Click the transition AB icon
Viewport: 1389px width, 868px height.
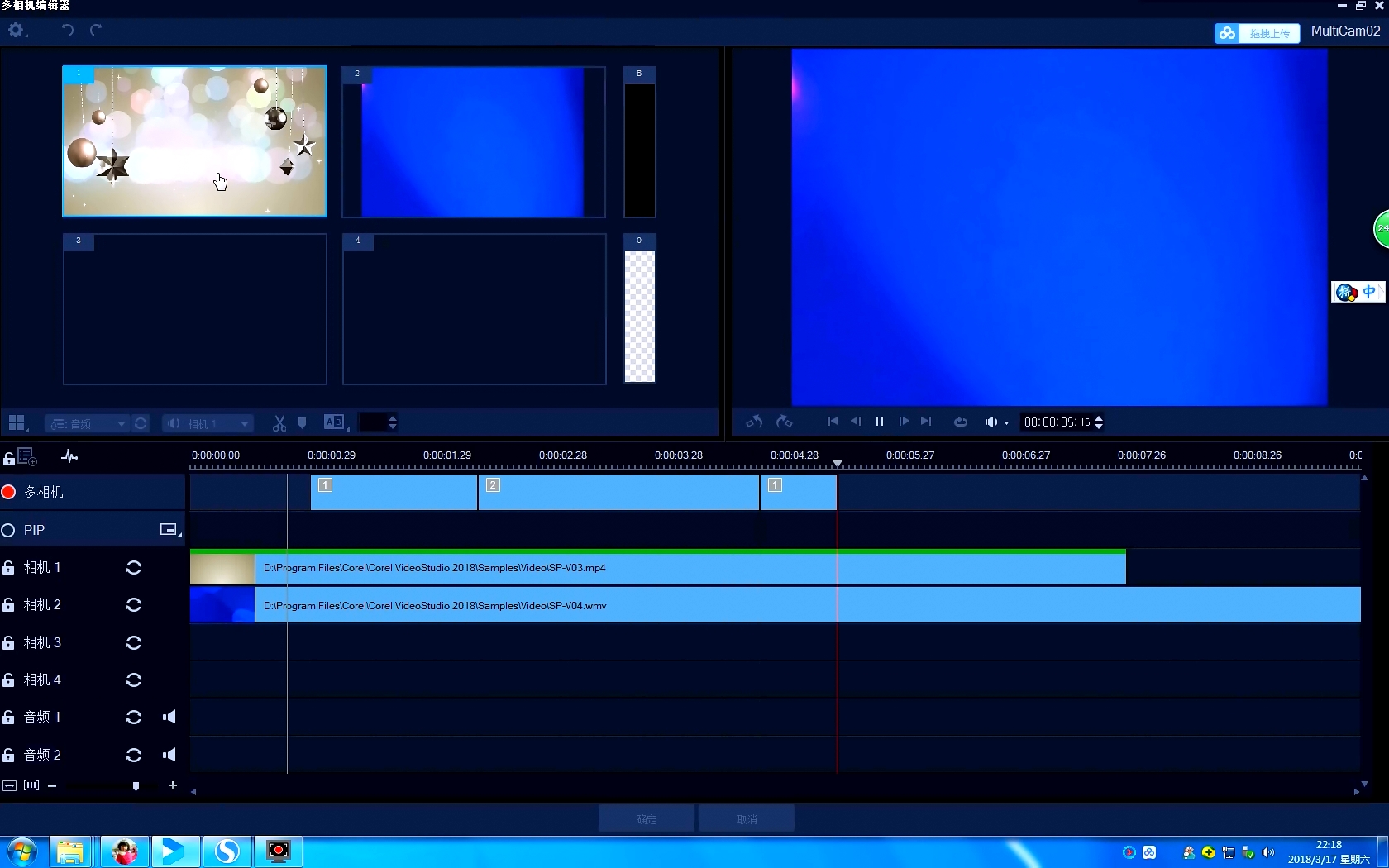tap(334, 422)
